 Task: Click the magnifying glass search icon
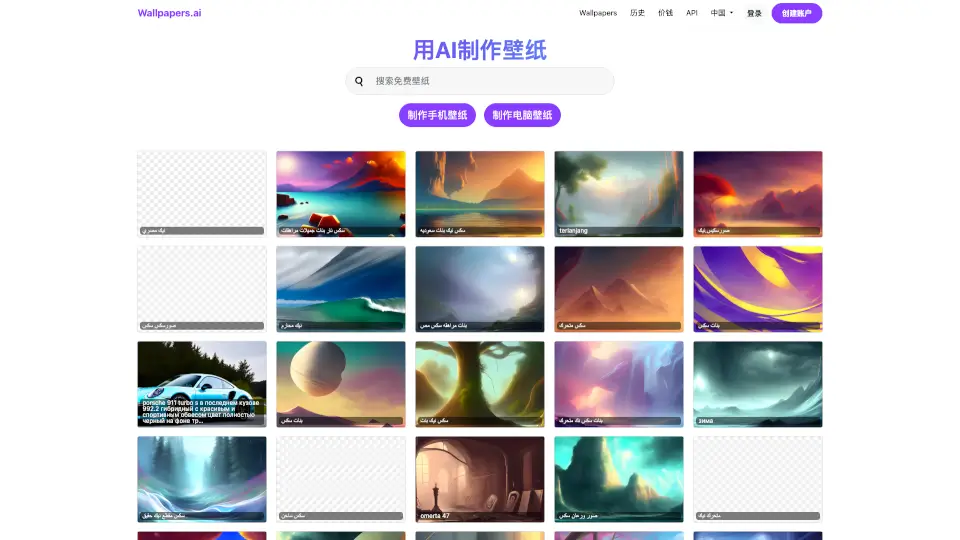point(360,81)
